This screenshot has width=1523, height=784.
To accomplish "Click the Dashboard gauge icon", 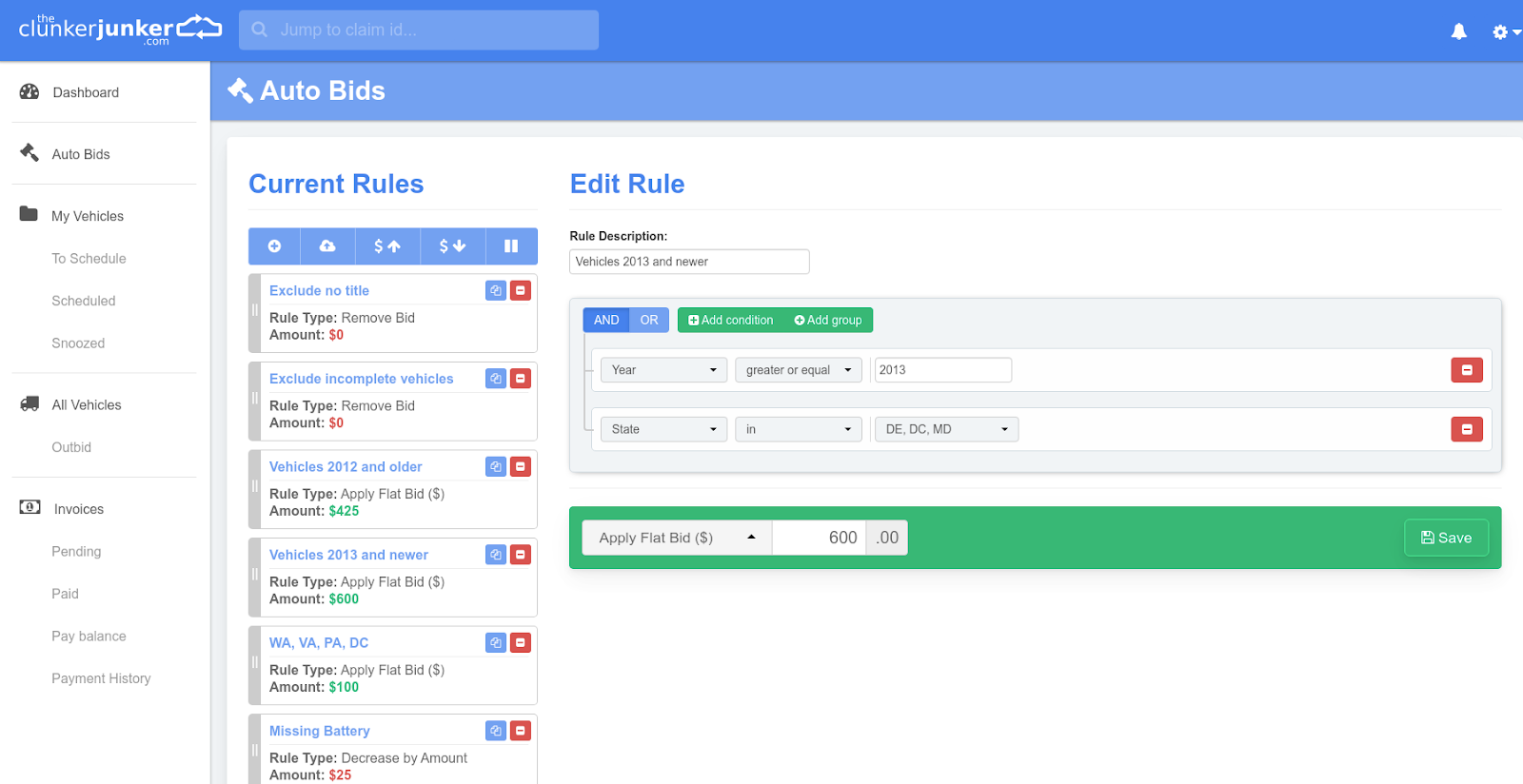I will tap(30, 91).
